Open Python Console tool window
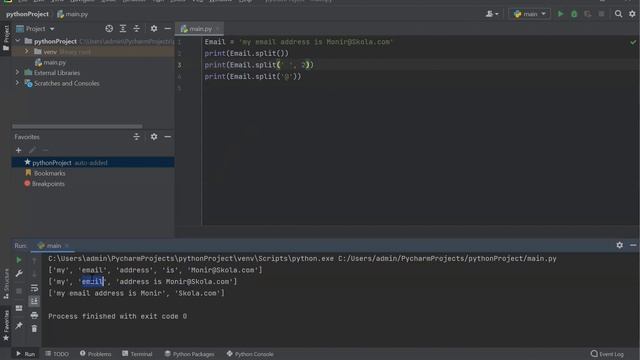The image size is (640, 360). click(250, 354)
